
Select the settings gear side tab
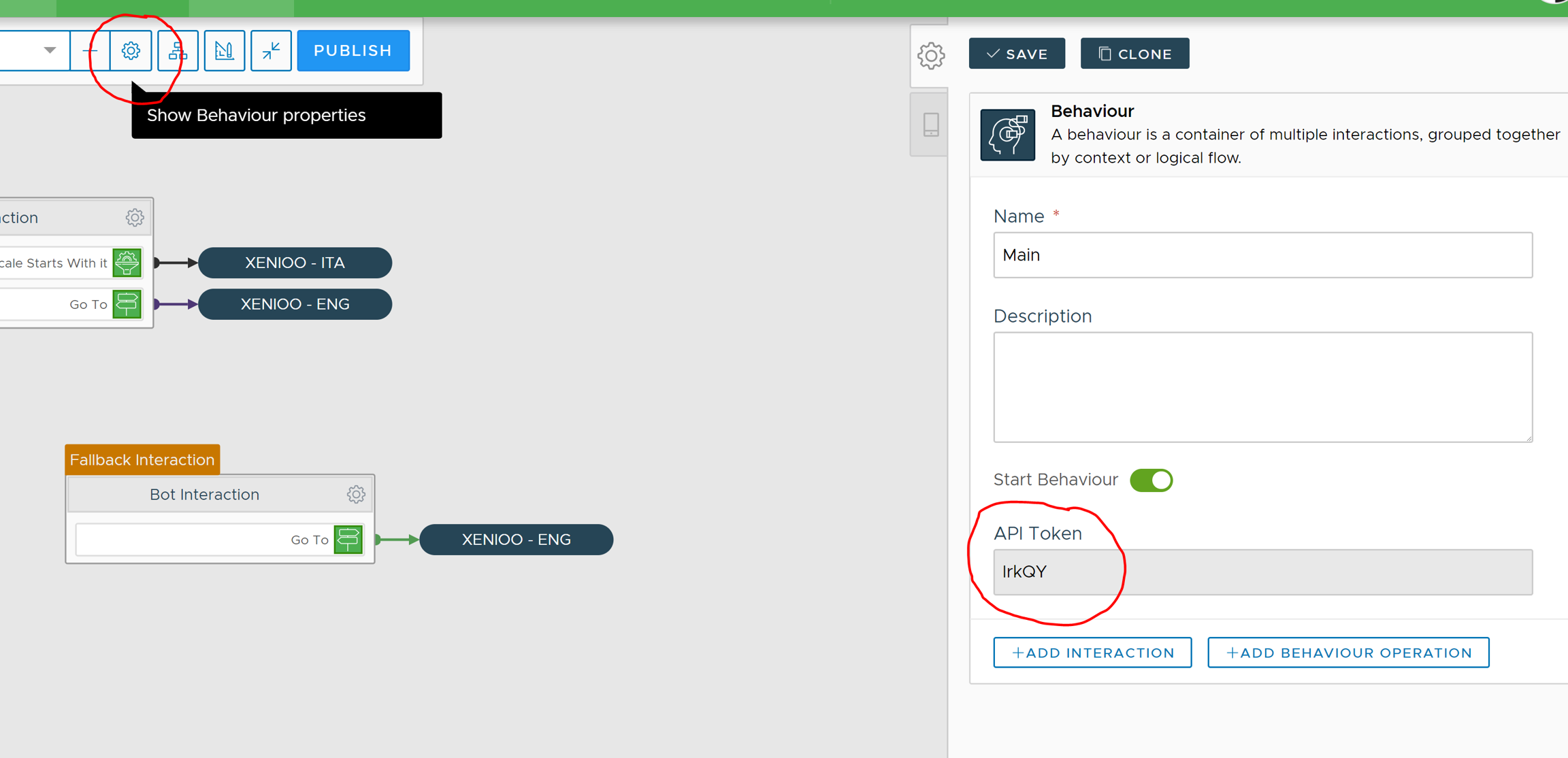coord(930,56)
